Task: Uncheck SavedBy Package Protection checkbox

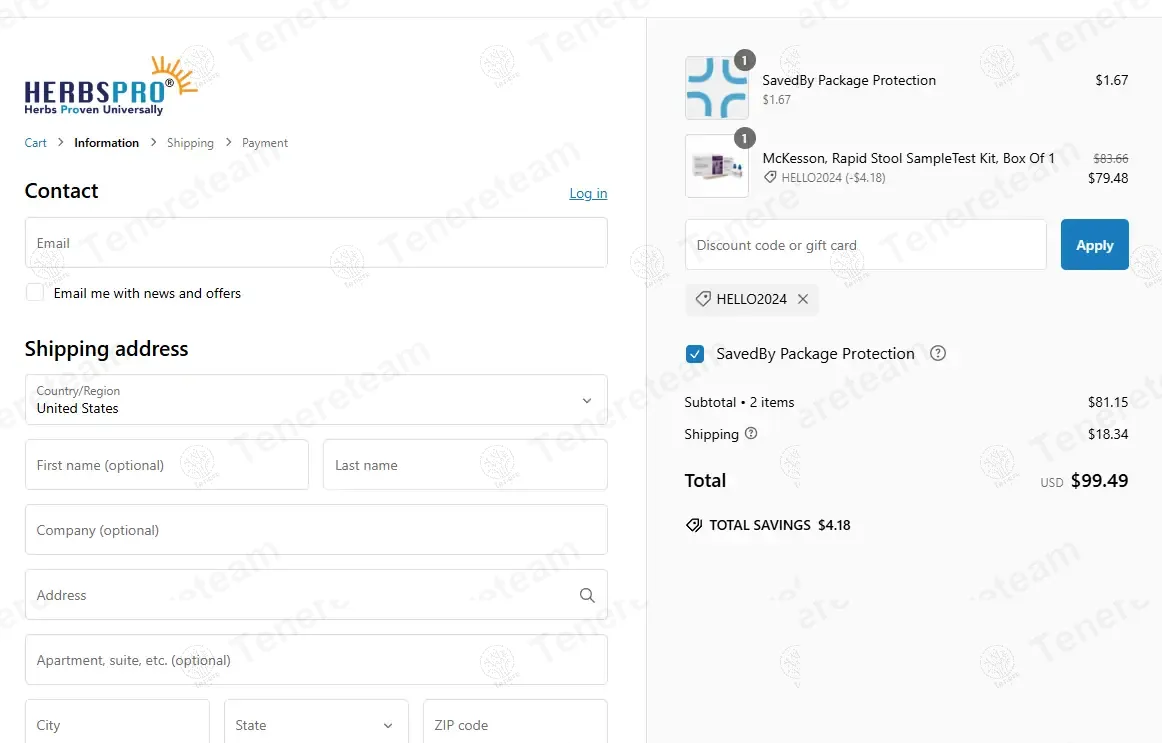Action: coord(695,354)
